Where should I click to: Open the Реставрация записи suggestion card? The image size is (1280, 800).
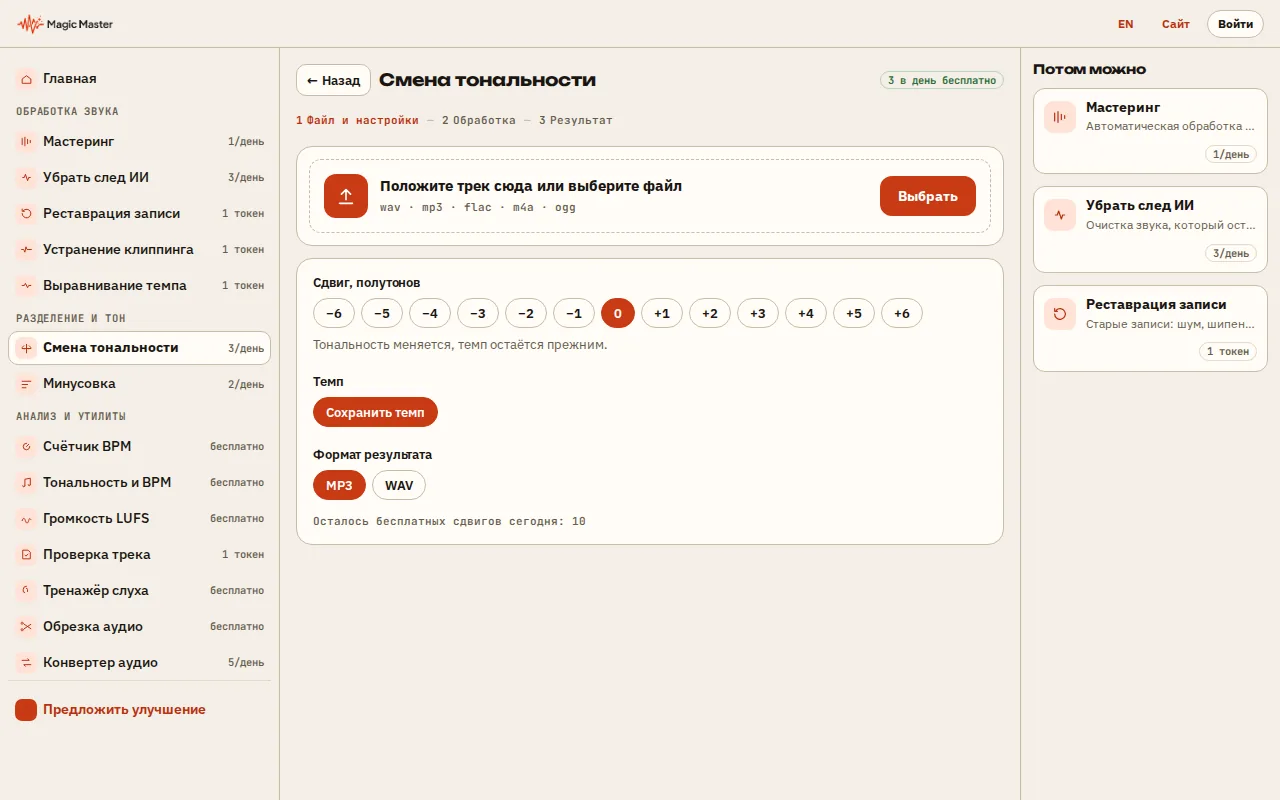tap(1149, 328)
